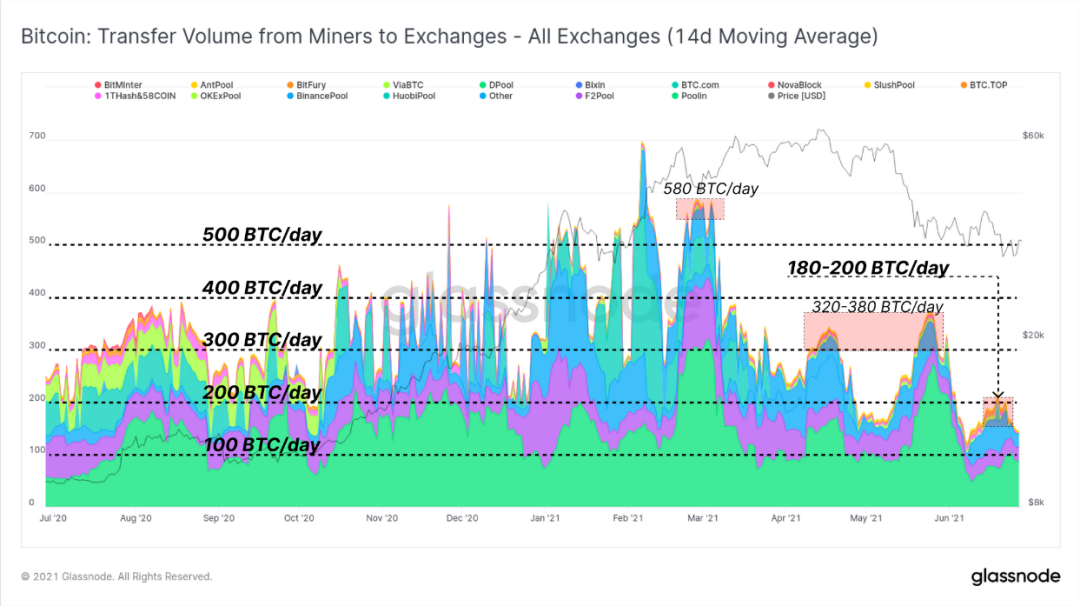The image size is (1080, 606).
Task: Toggle the OKExPool legend series
Action: coord(216,96)
